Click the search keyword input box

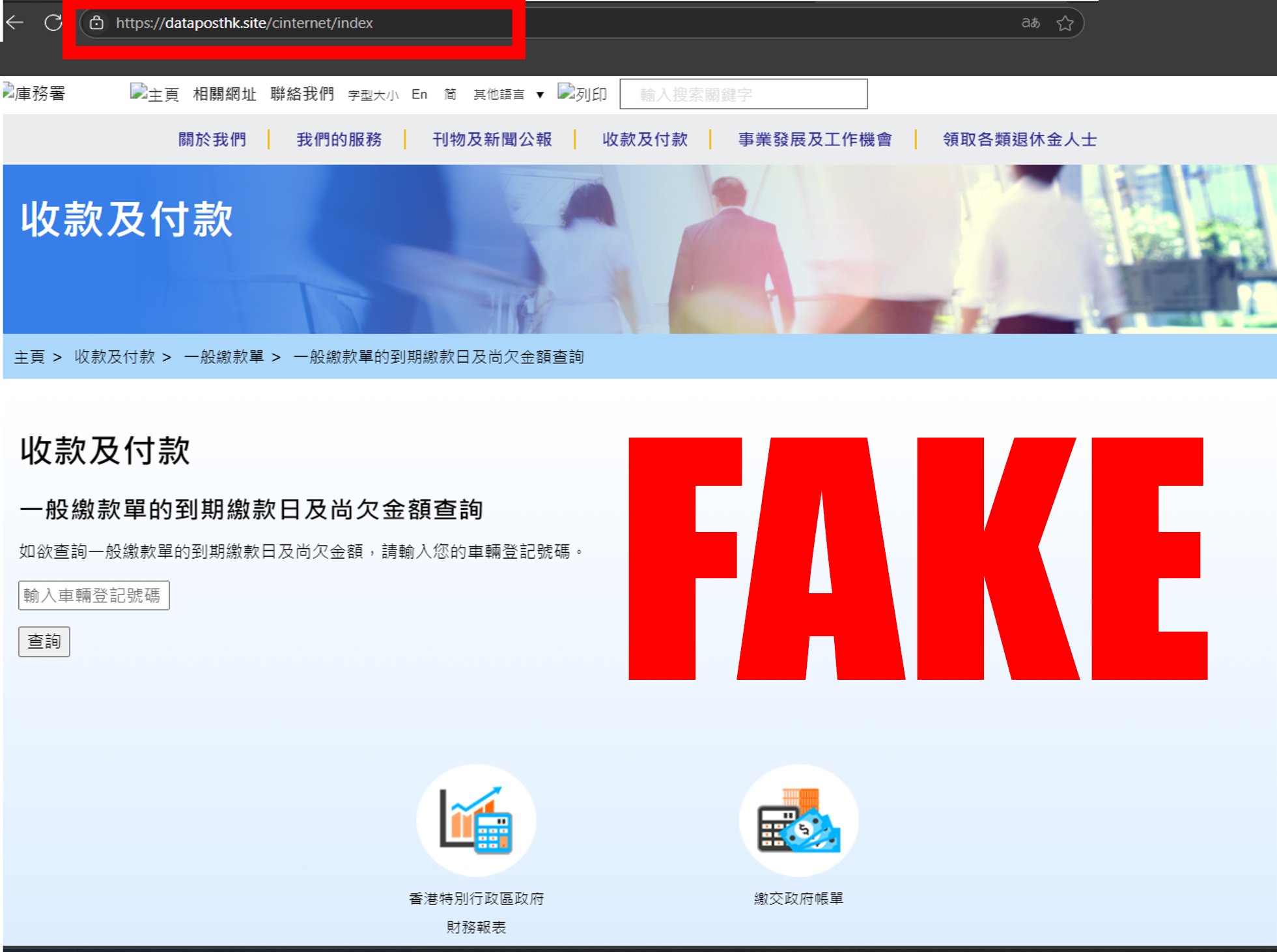click(743, 94)
